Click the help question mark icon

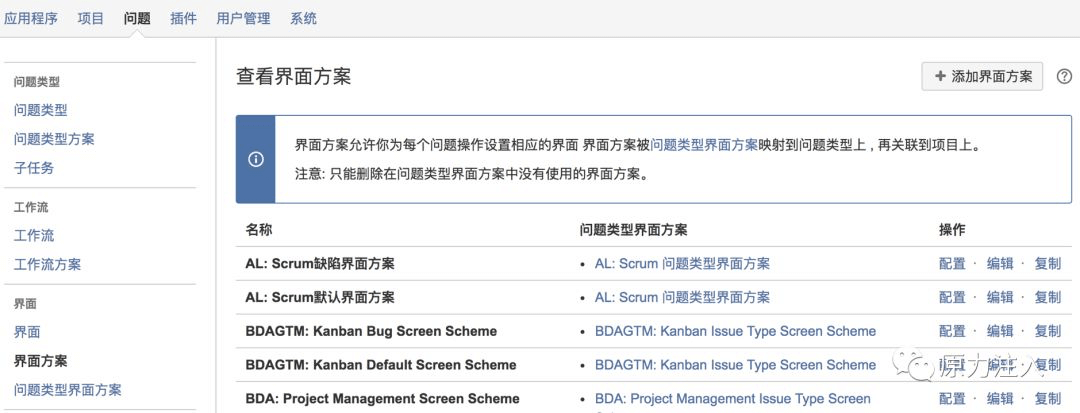1064,76
